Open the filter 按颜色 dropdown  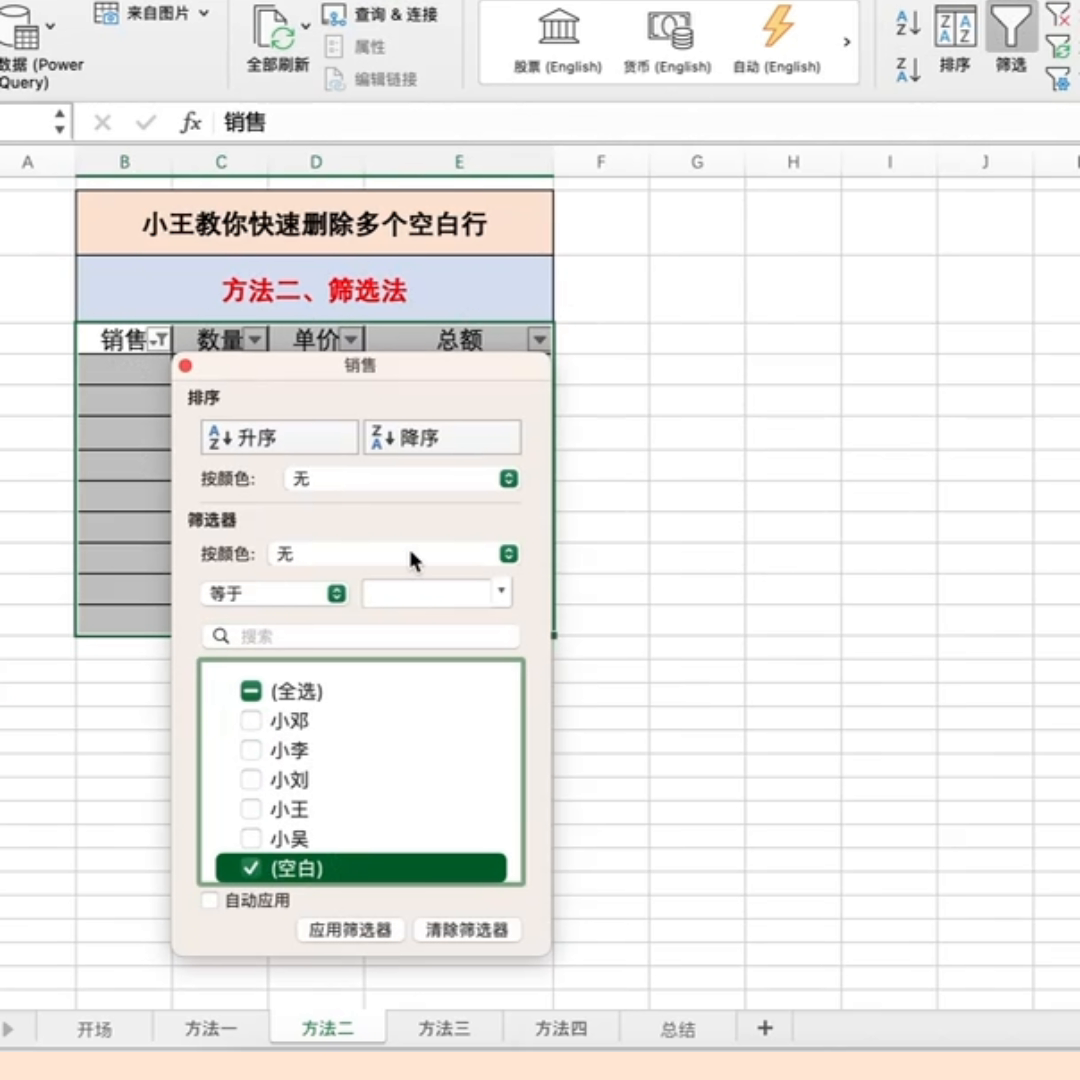(393, 554)
